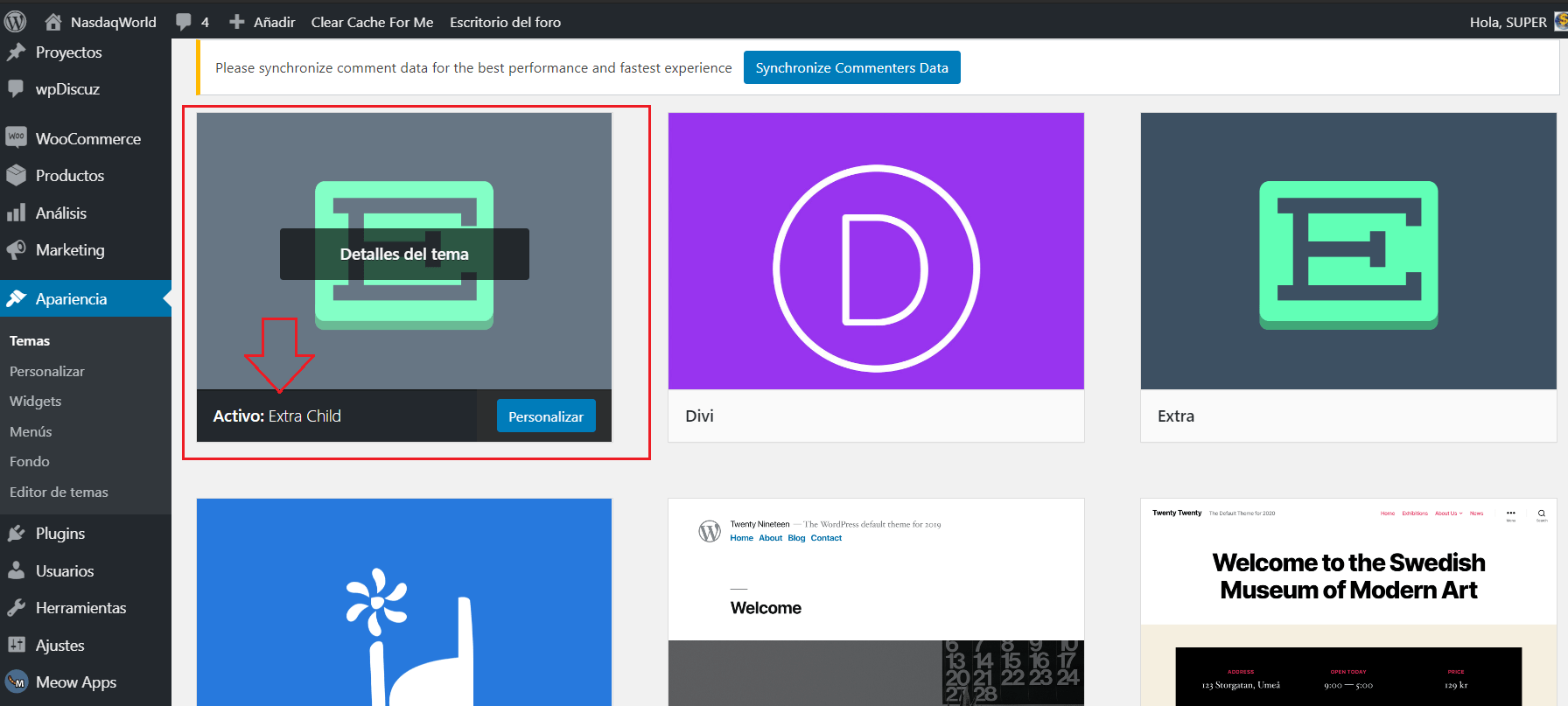Open the WordPress logo menu
The image size is (1568, 706).
(16, 22)
